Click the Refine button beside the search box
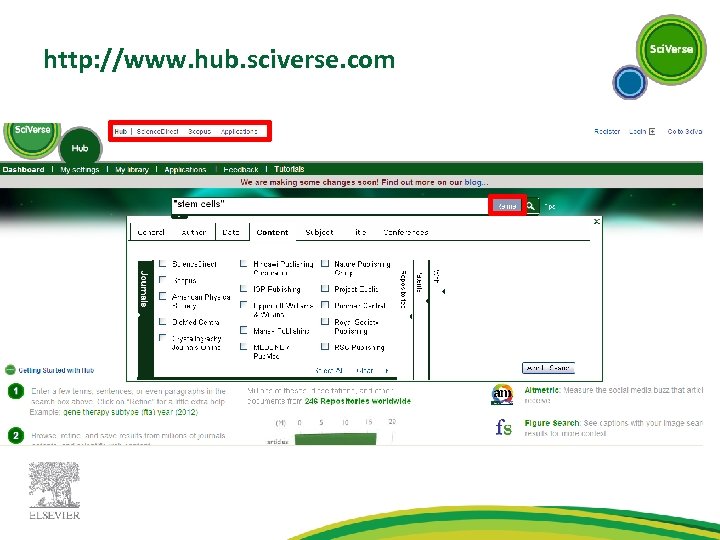Image resolution: width=720 pixels, height=540 pixels. [x=507, y=206]
